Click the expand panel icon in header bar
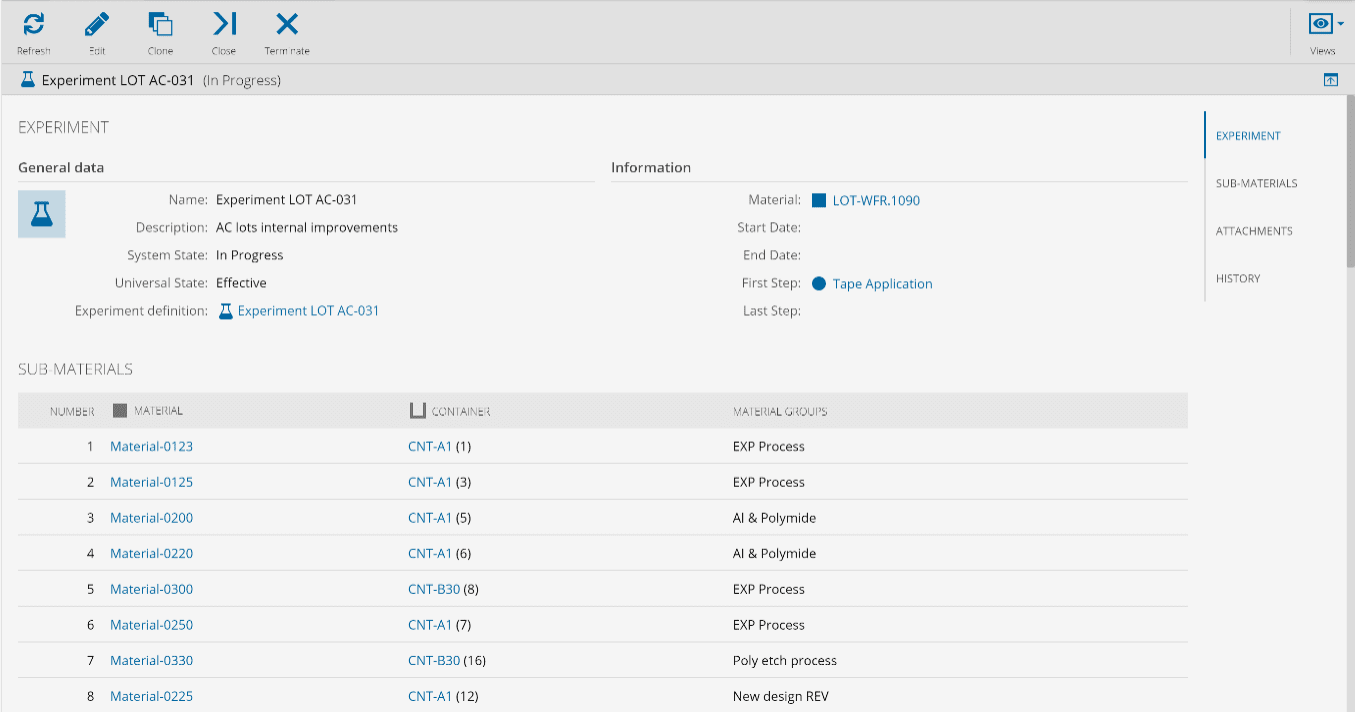Screen dimensions: 1355x712 [1330, 80]
